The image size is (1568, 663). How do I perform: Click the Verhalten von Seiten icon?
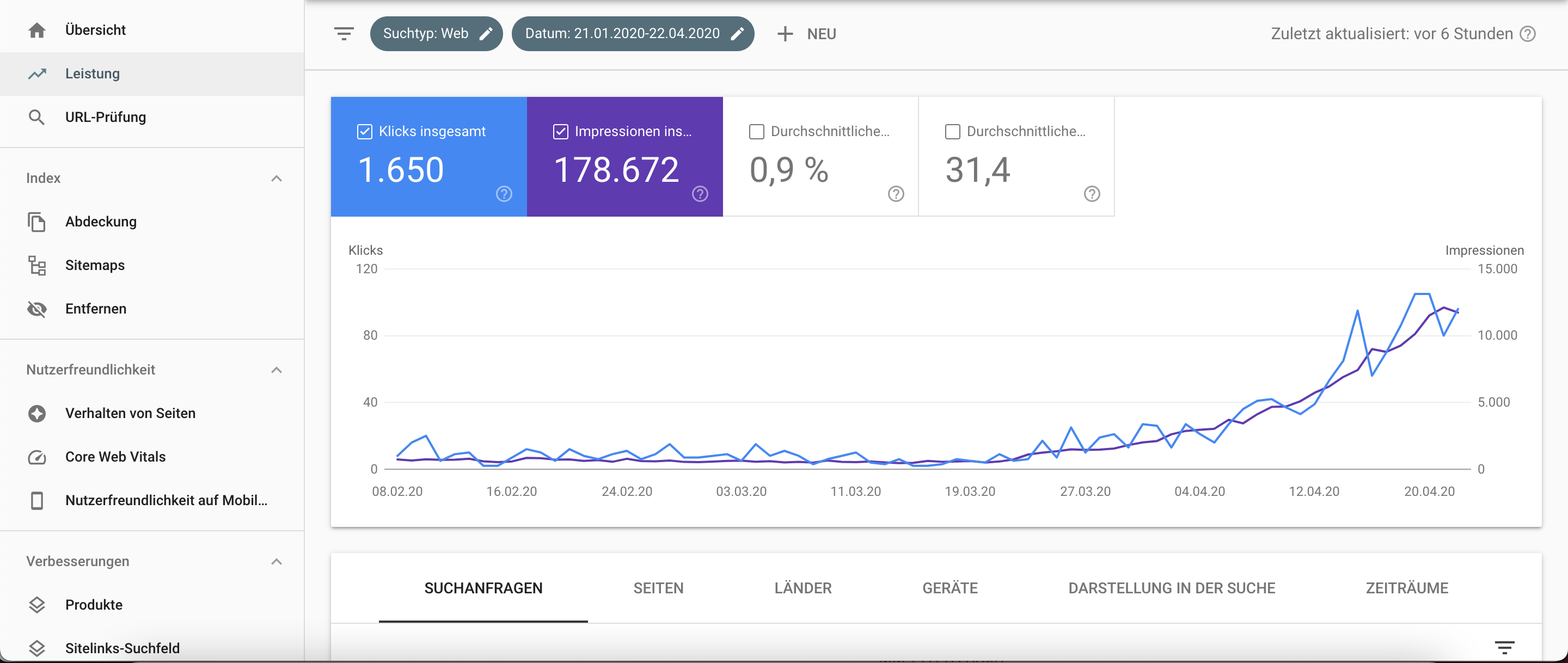coord(37,413)
